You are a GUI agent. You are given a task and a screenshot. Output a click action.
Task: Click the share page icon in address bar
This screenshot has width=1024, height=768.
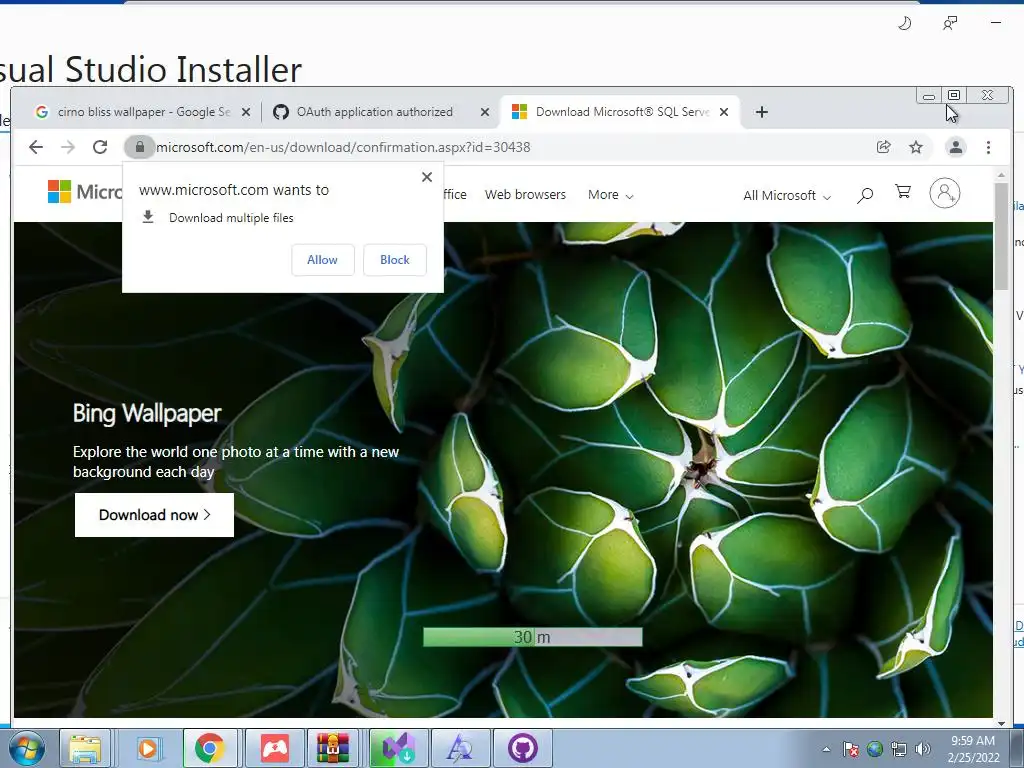884,148
